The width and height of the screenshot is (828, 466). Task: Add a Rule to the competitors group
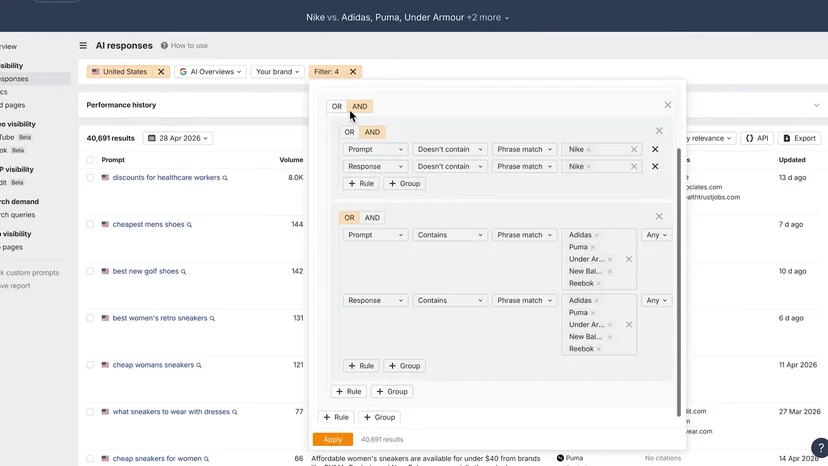click(x=361, y=366)
